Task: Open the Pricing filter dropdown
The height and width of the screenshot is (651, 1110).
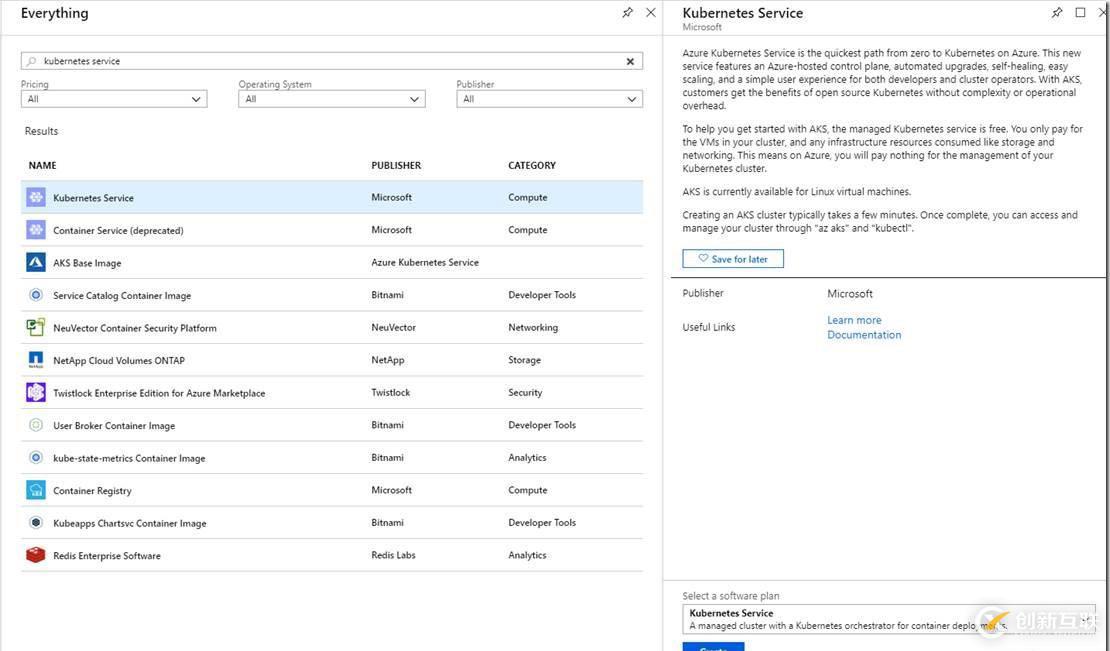Action: (113, 99)
